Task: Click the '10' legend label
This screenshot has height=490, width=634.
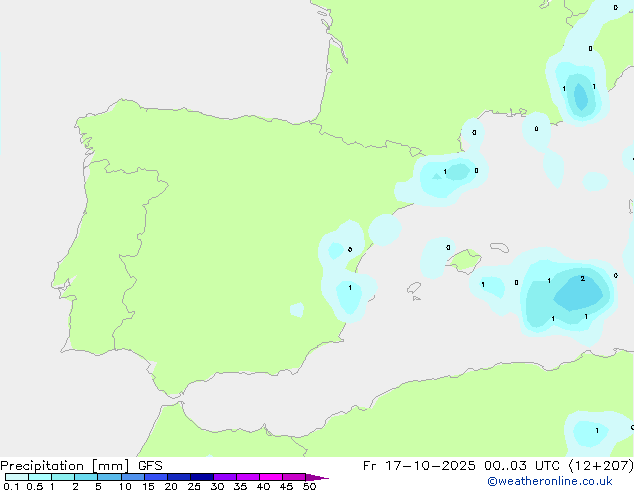Action: (x=125, y=486)
